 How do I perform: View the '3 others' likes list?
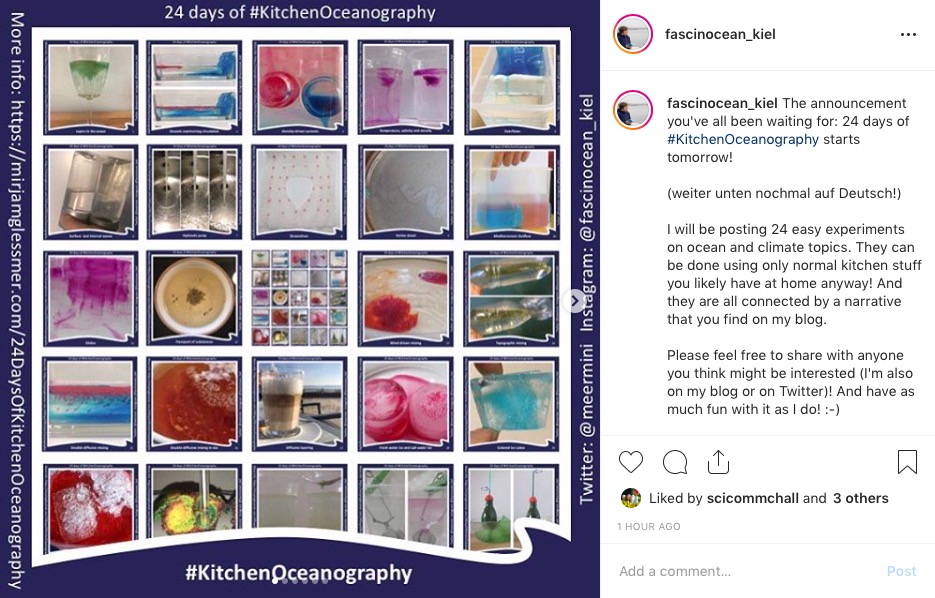(860, 498)
